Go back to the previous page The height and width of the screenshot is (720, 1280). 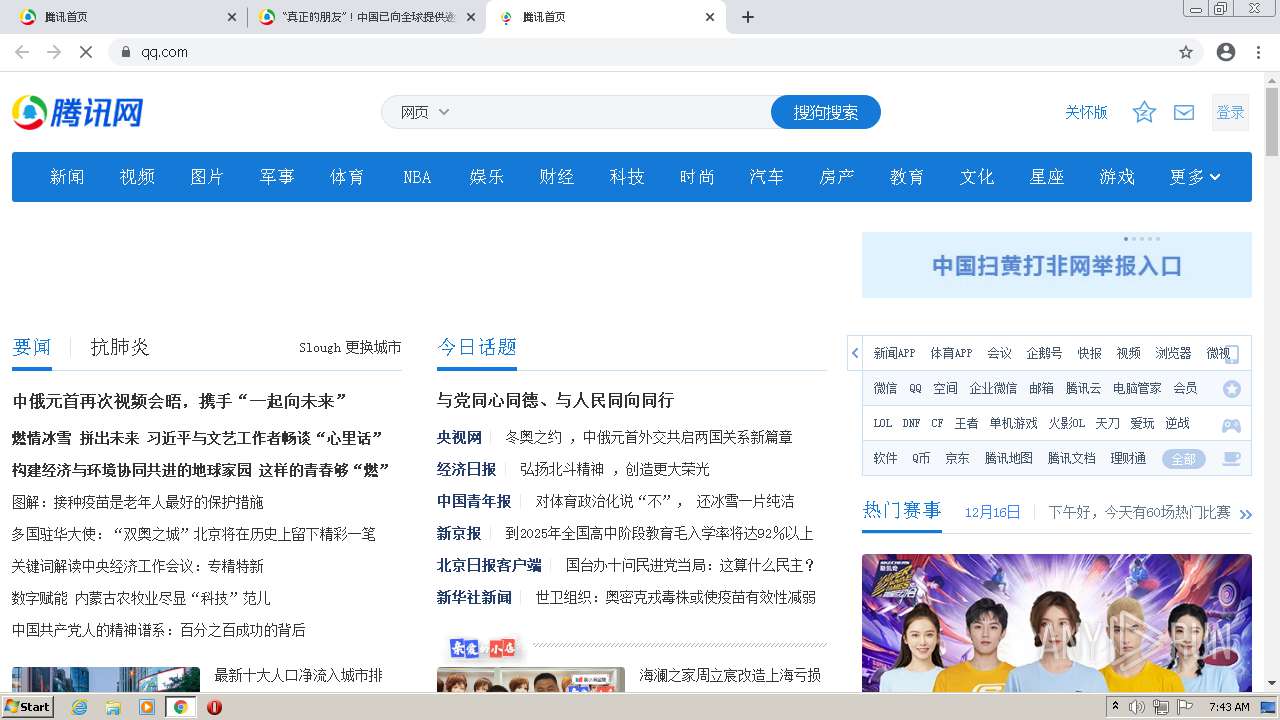[22, 52]
